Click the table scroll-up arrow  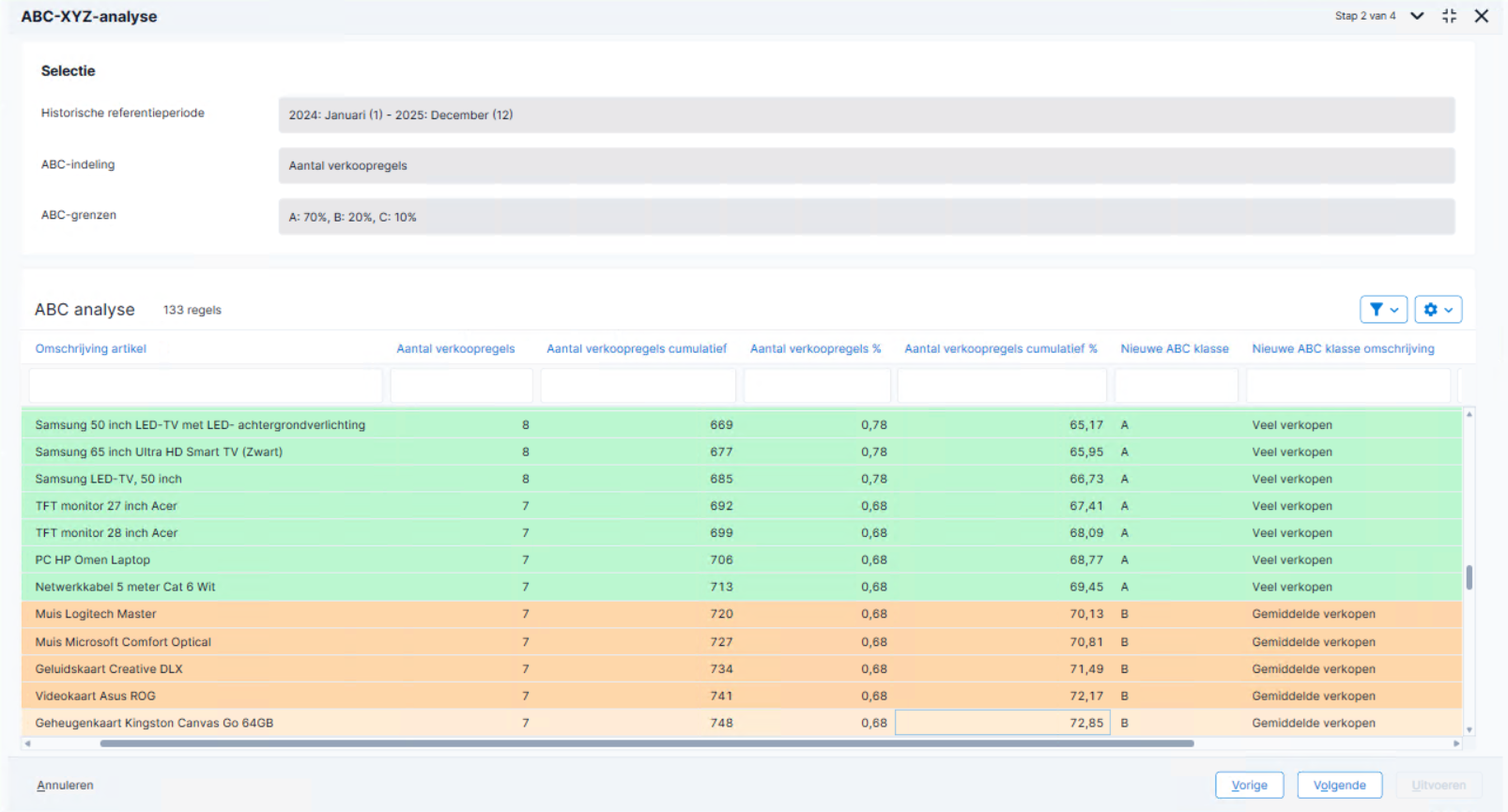point(1469,414)
